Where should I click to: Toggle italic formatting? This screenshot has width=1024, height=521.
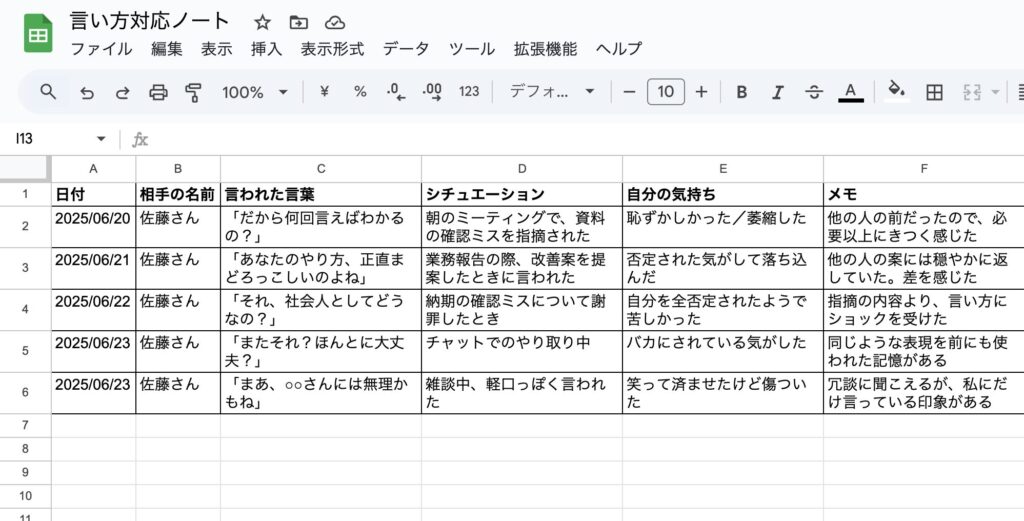pos(777,93)
